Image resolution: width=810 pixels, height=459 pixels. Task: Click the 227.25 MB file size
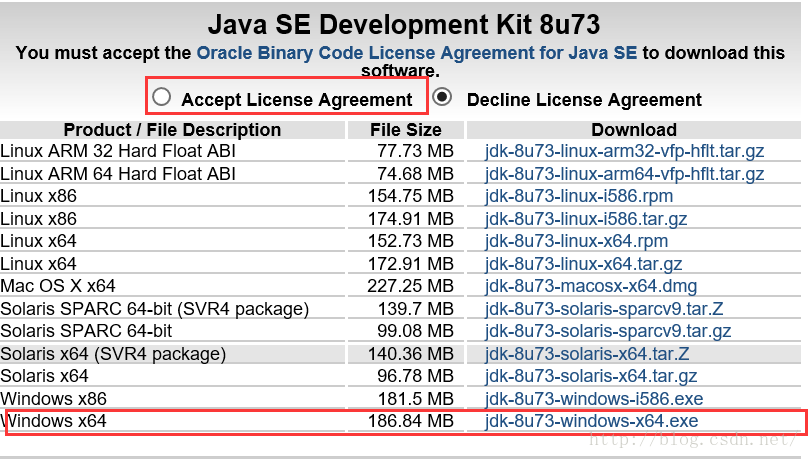tap(411, 286)
